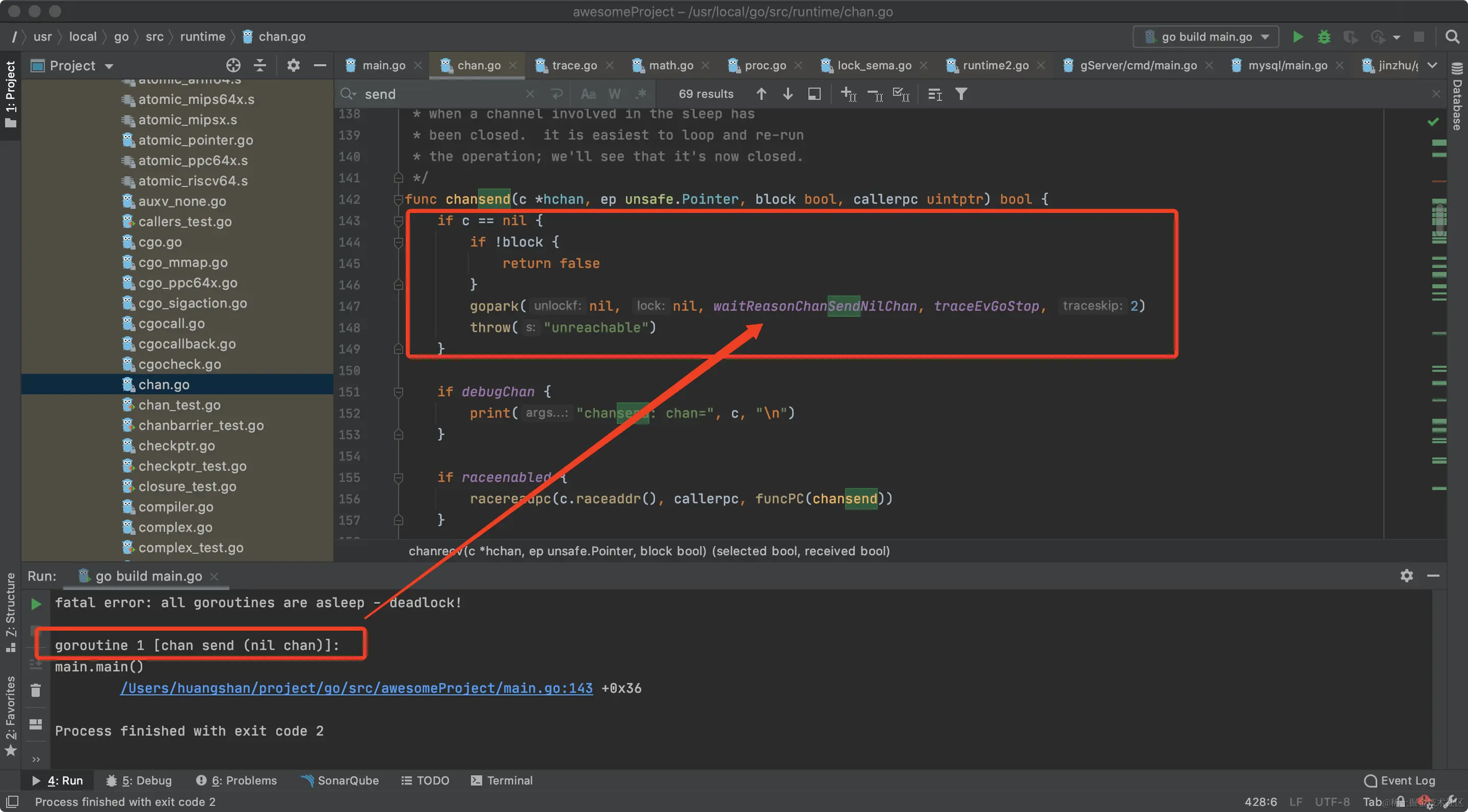Clear run console with trash icon
This screenshot has height=812, width=1468.
point(36,691)
